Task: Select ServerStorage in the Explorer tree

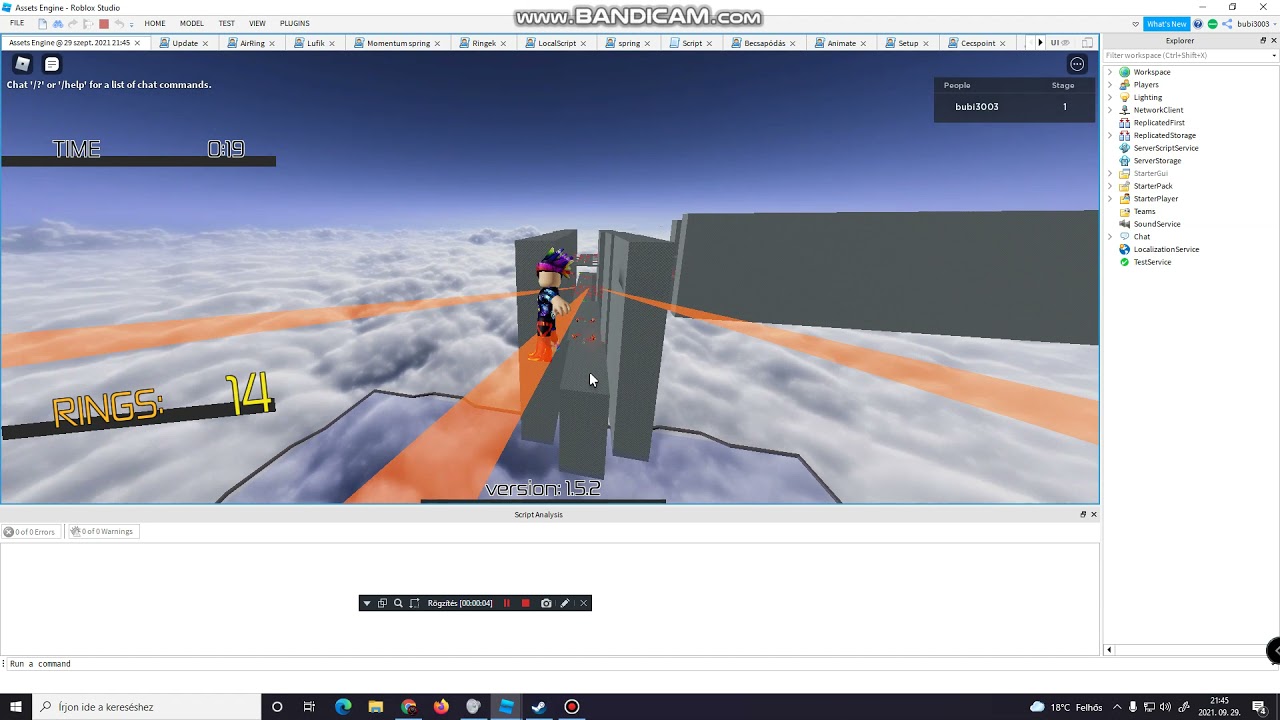Action: (1157, 160)
